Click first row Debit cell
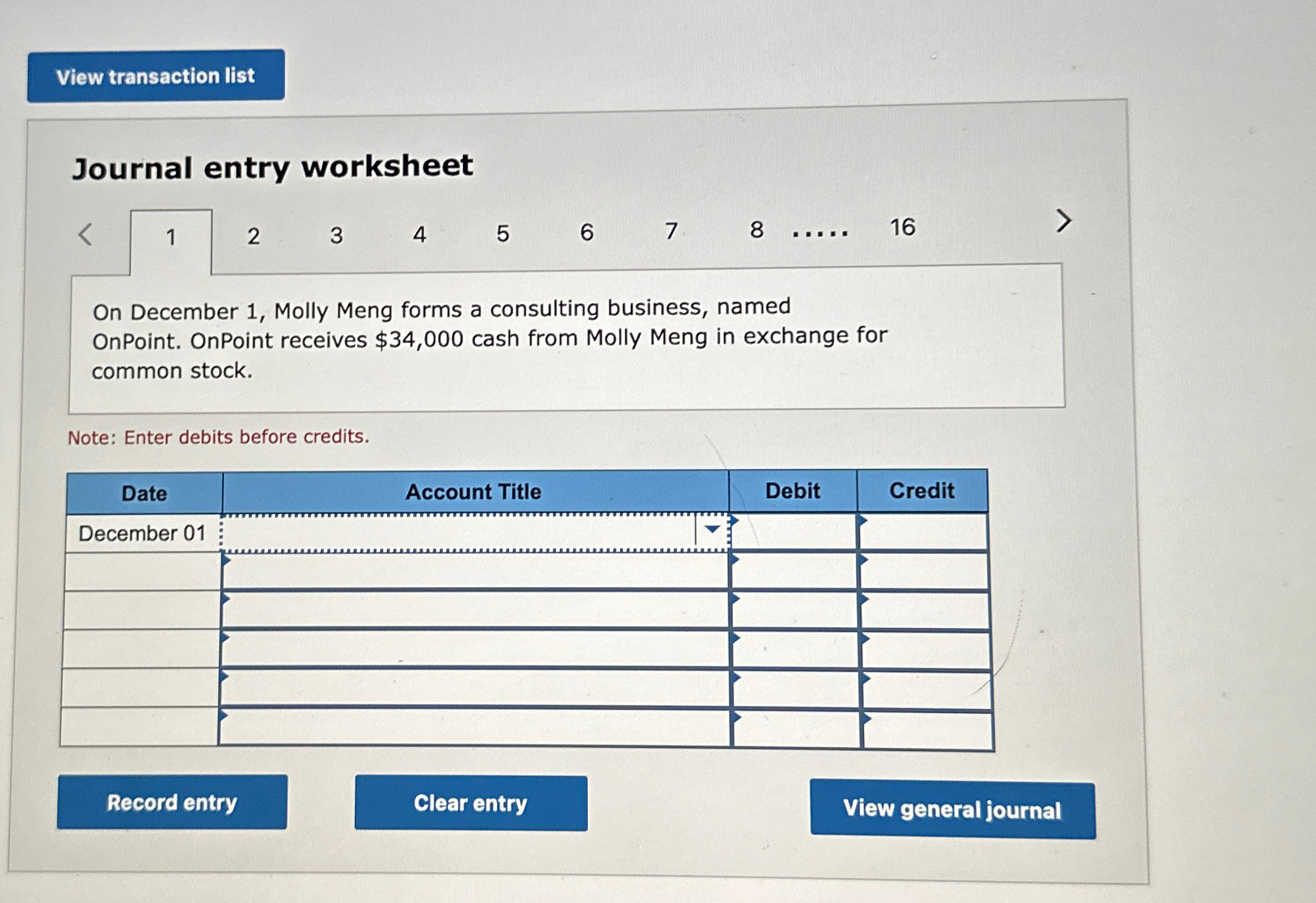 pyautogui.click(x=793, y=532)
